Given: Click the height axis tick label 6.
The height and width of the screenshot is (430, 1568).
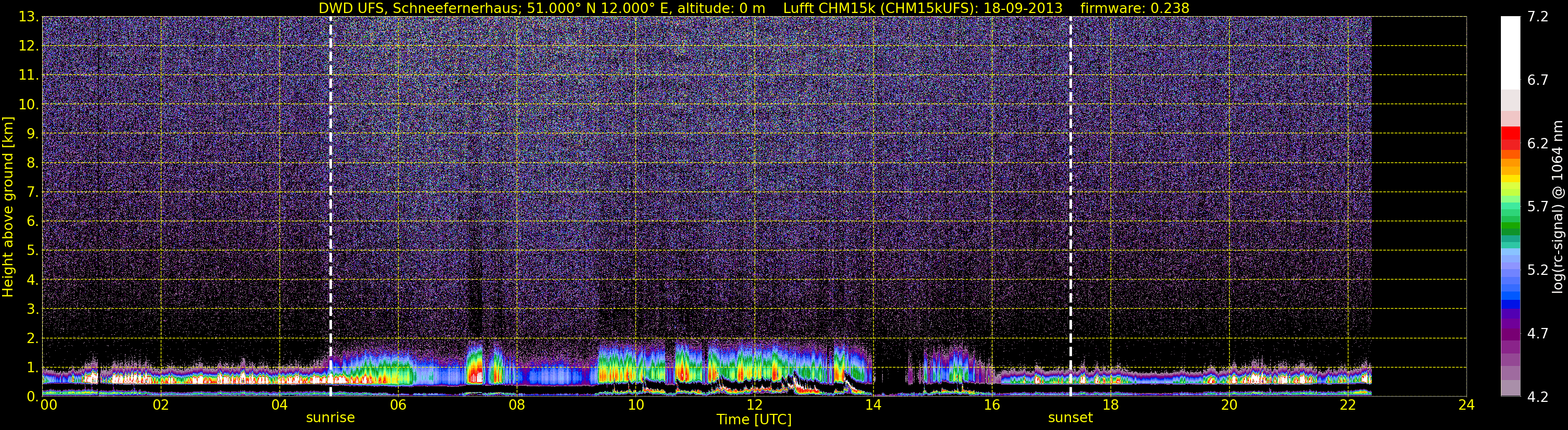Looking at the screenshot, I should point(32,222).
